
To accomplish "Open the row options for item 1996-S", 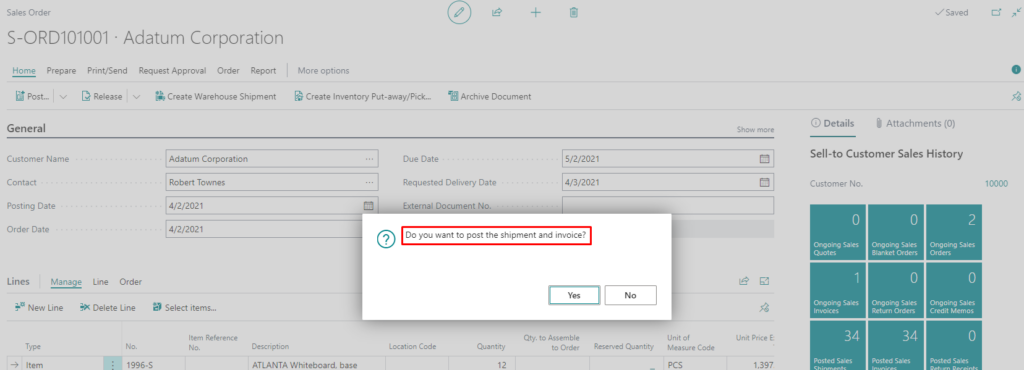I will tap(112, 365).
